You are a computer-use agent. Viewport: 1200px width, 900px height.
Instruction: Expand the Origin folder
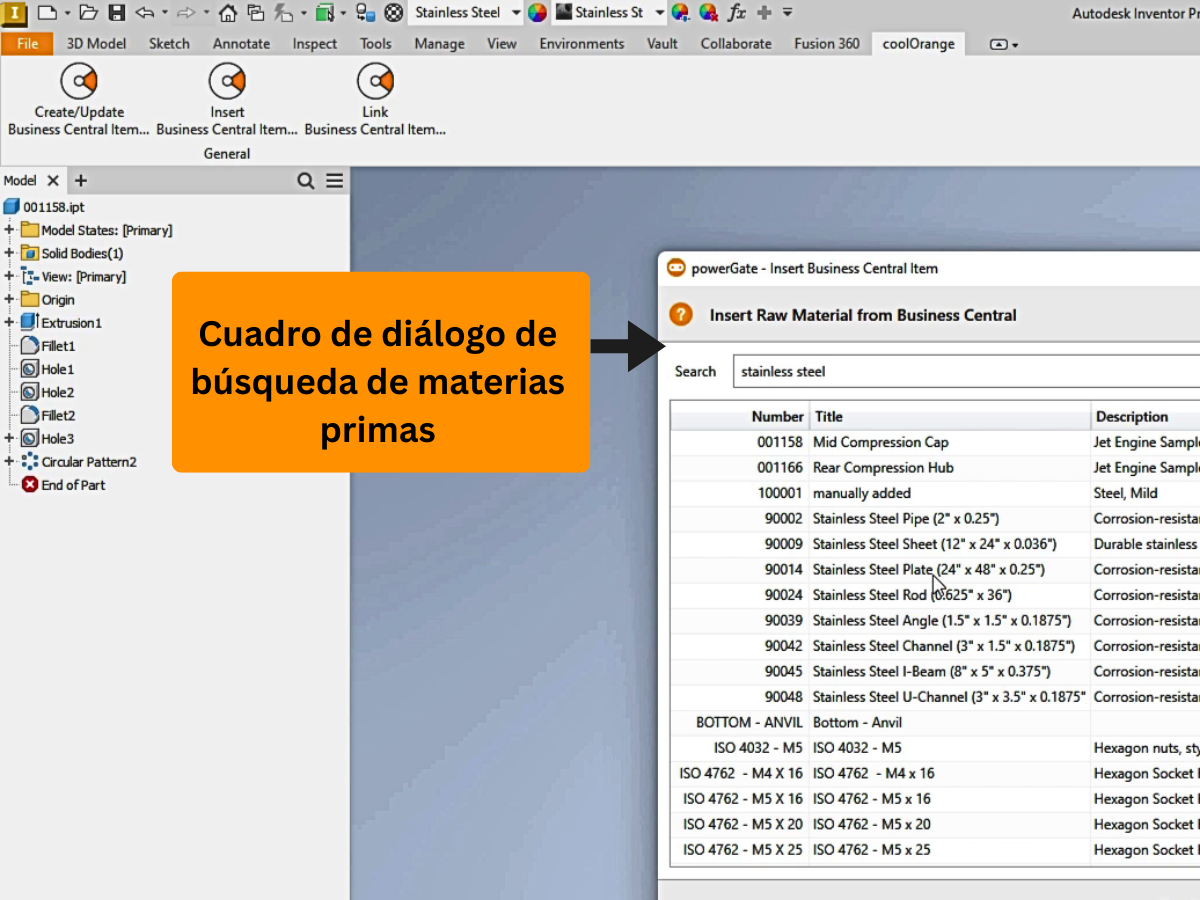coord(9,299)
